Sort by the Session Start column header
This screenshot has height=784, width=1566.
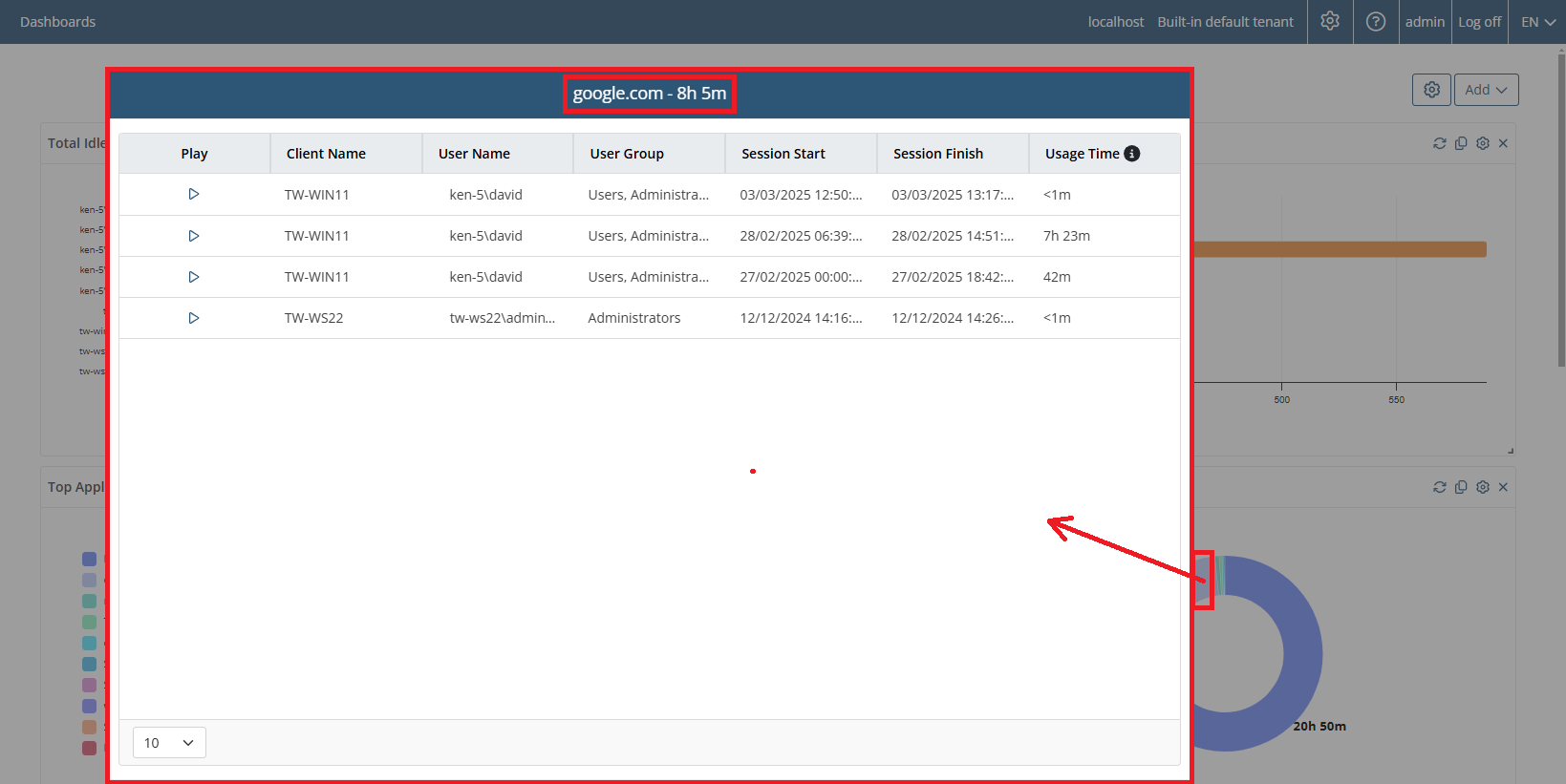[783, 154]
